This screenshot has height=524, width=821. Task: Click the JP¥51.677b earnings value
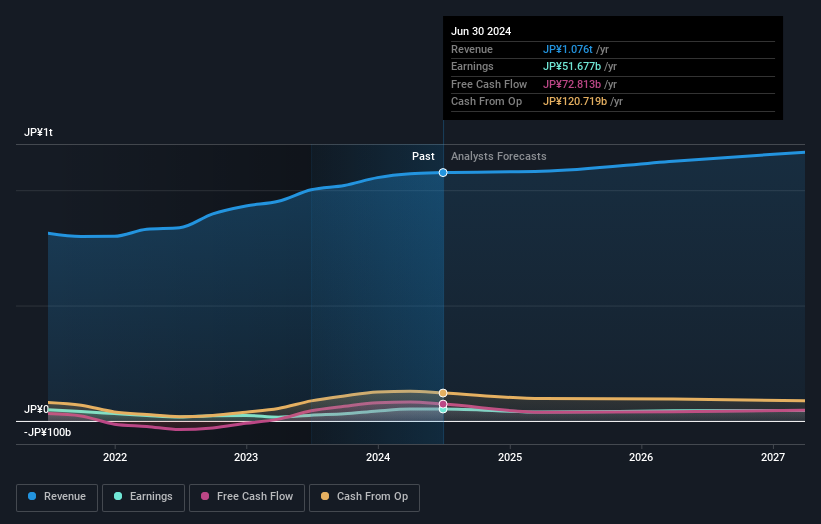(x=572, y=66)
